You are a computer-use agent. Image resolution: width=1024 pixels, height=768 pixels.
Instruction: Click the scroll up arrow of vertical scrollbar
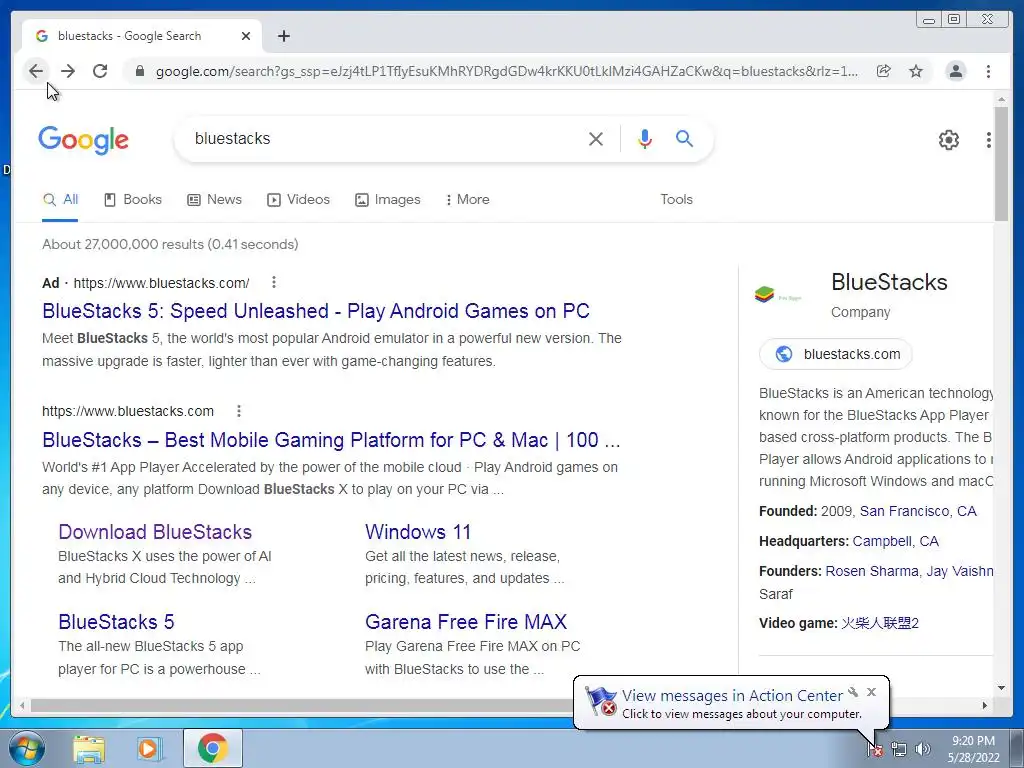pos(1001,99)
